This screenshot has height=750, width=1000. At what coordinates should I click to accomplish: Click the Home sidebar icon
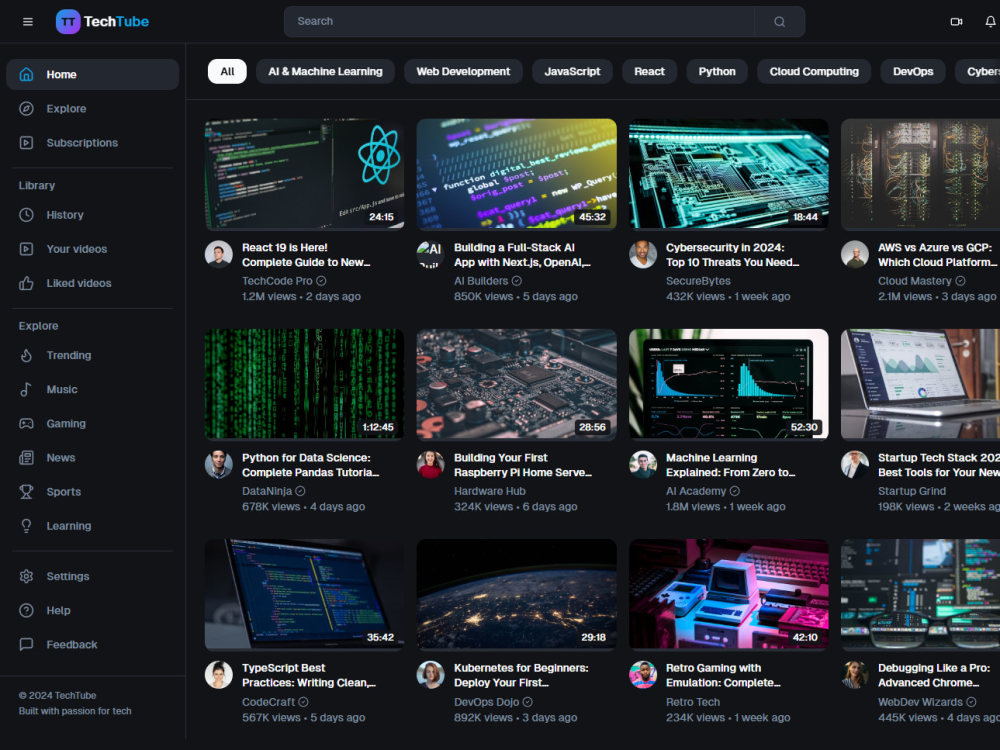coord(26,75)
